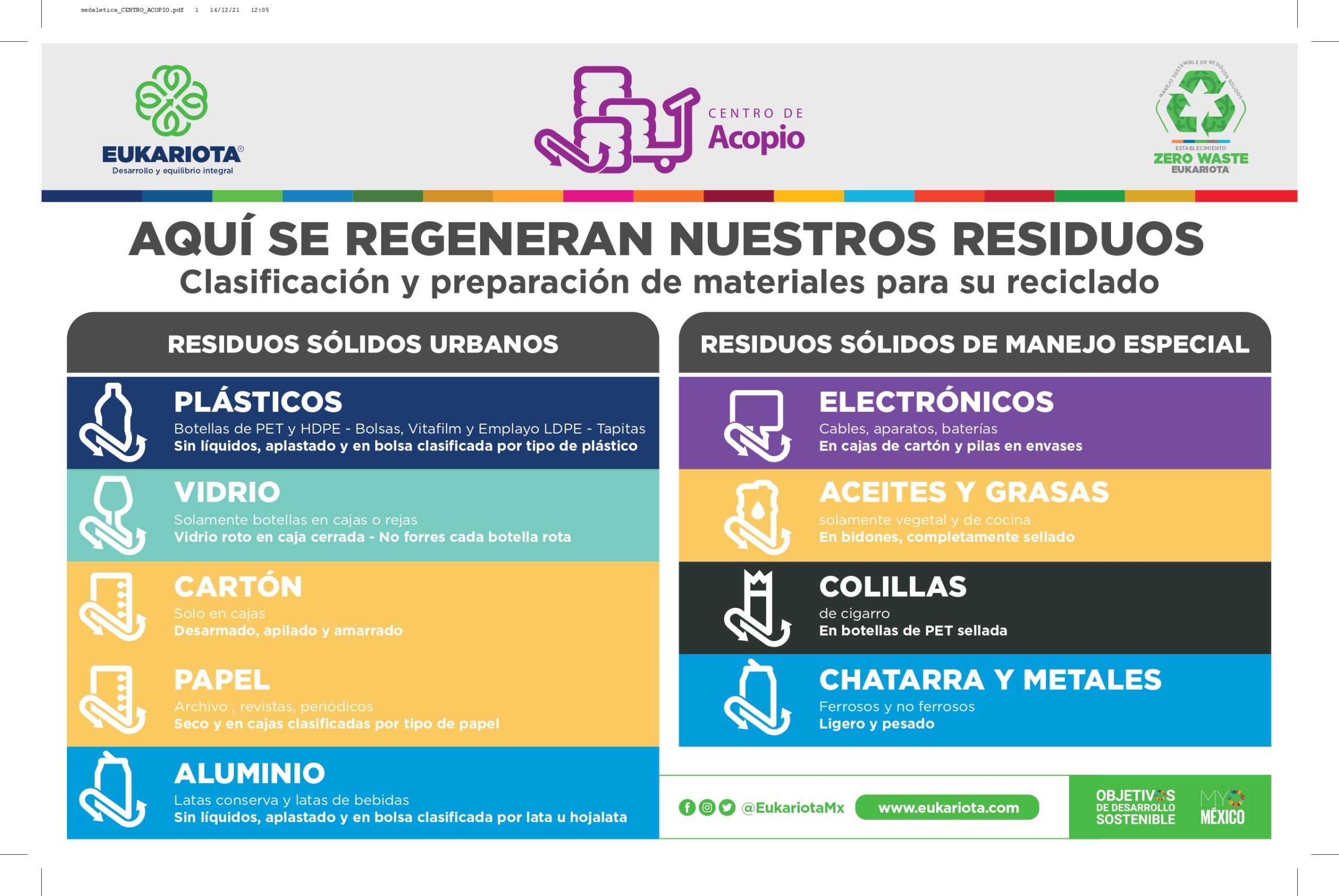Click the Instagram social icon
The width and height of the screenshot is (1339, 896).
[x=707, y=808]
